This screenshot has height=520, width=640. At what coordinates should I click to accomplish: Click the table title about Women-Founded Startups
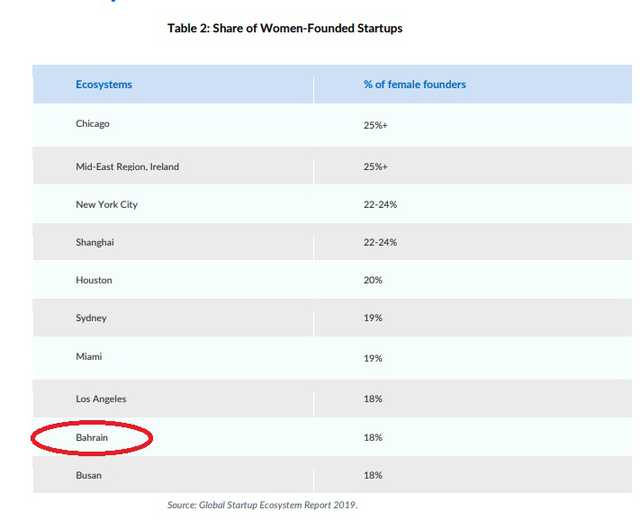click(x=285, y=28)
